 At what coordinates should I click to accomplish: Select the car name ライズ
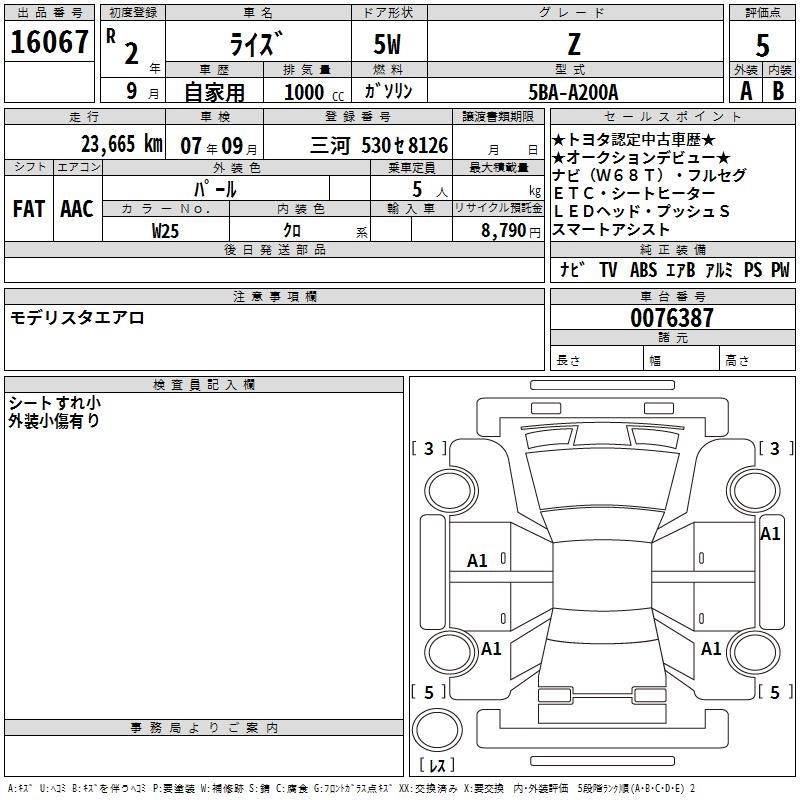[x=256, y=43]
